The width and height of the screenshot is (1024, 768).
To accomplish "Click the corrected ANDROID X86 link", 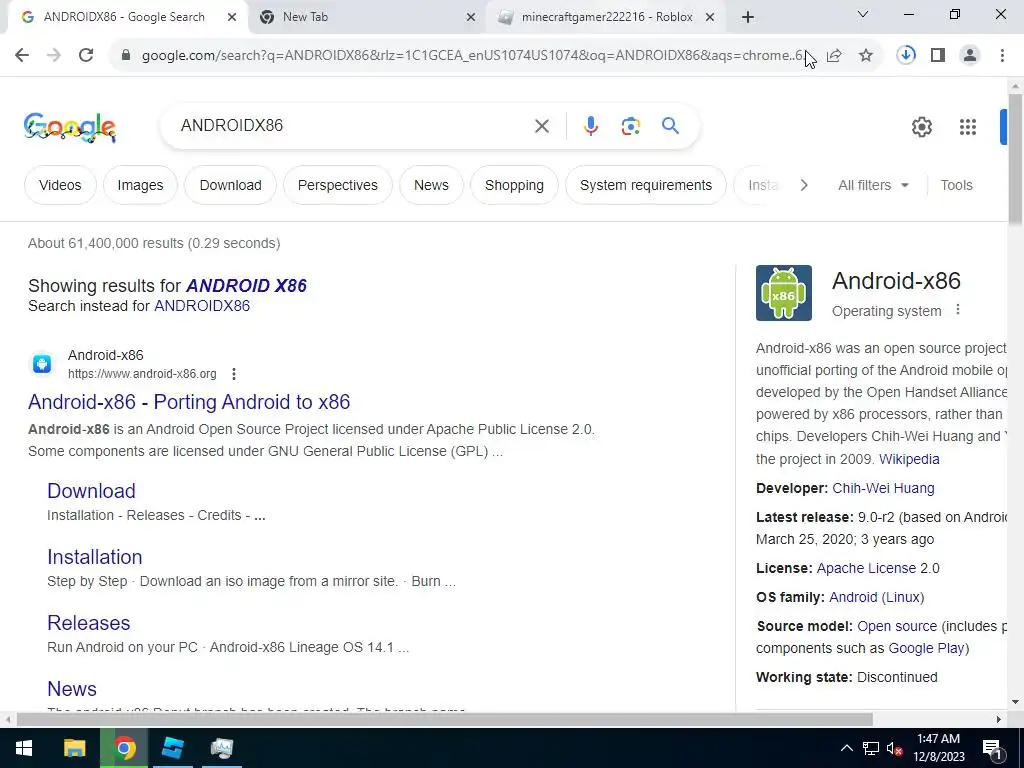I will pos(246,286).
